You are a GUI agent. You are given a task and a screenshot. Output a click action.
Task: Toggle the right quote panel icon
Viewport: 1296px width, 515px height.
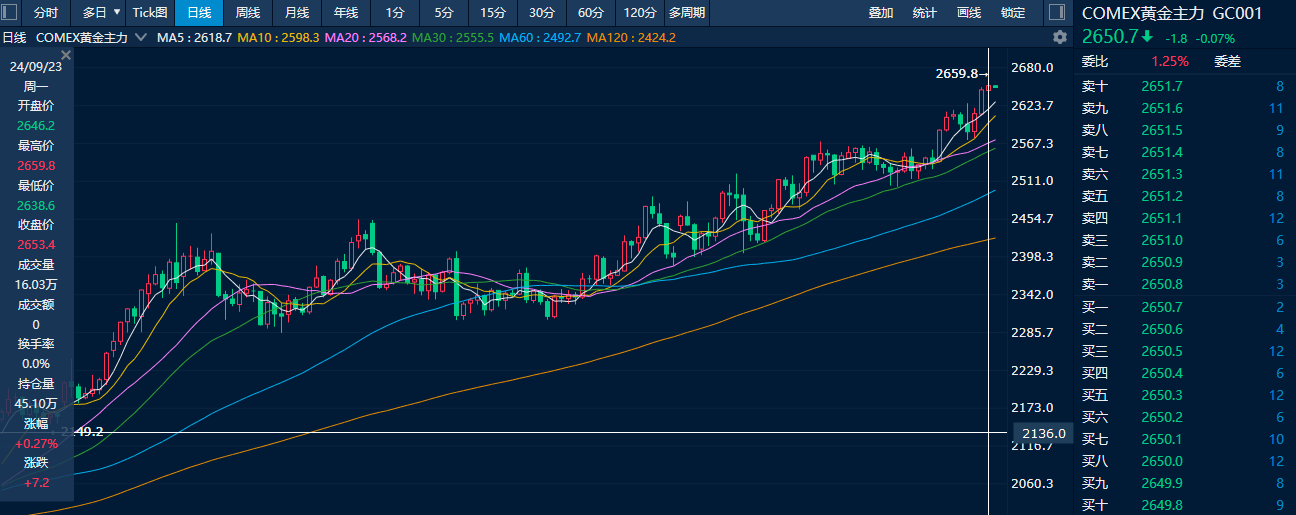1056,13
